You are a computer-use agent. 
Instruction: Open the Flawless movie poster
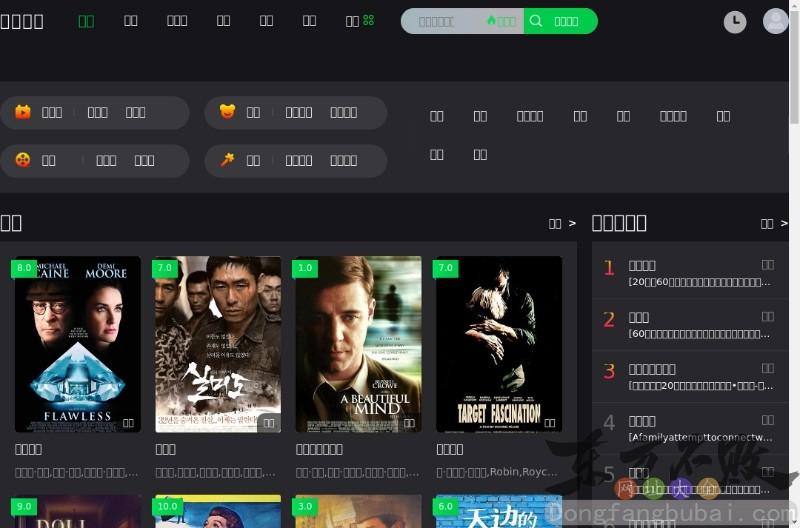(x=78, y=343)
